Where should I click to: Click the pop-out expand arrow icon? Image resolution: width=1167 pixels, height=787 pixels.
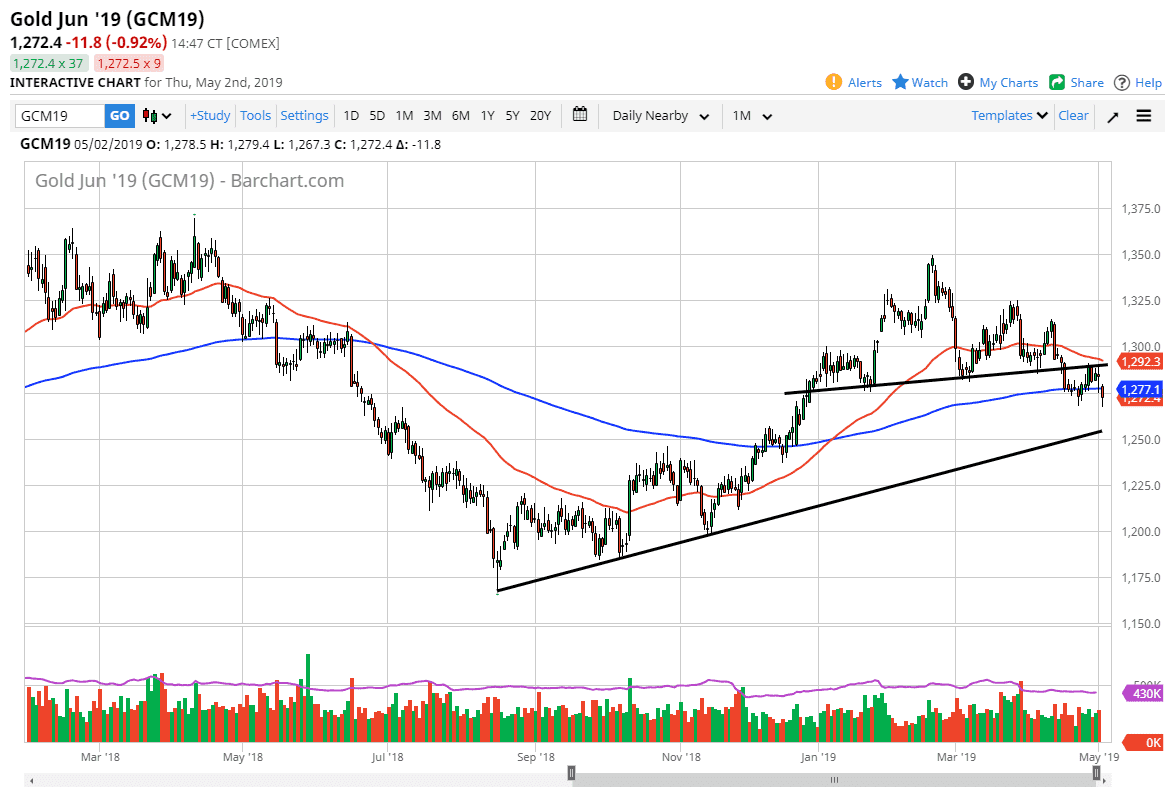[1113, 117]
